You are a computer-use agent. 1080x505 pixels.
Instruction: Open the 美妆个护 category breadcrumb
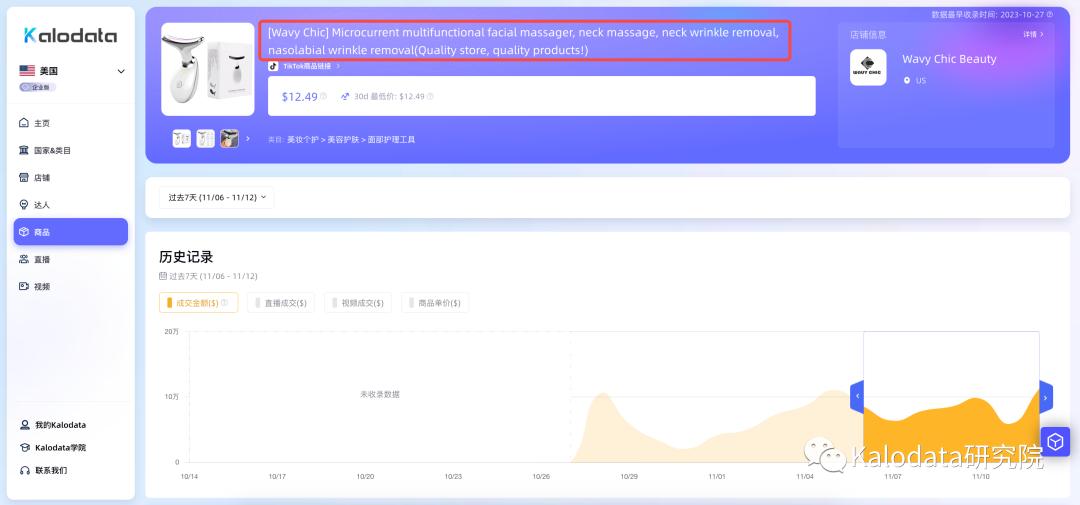[302, 139]
